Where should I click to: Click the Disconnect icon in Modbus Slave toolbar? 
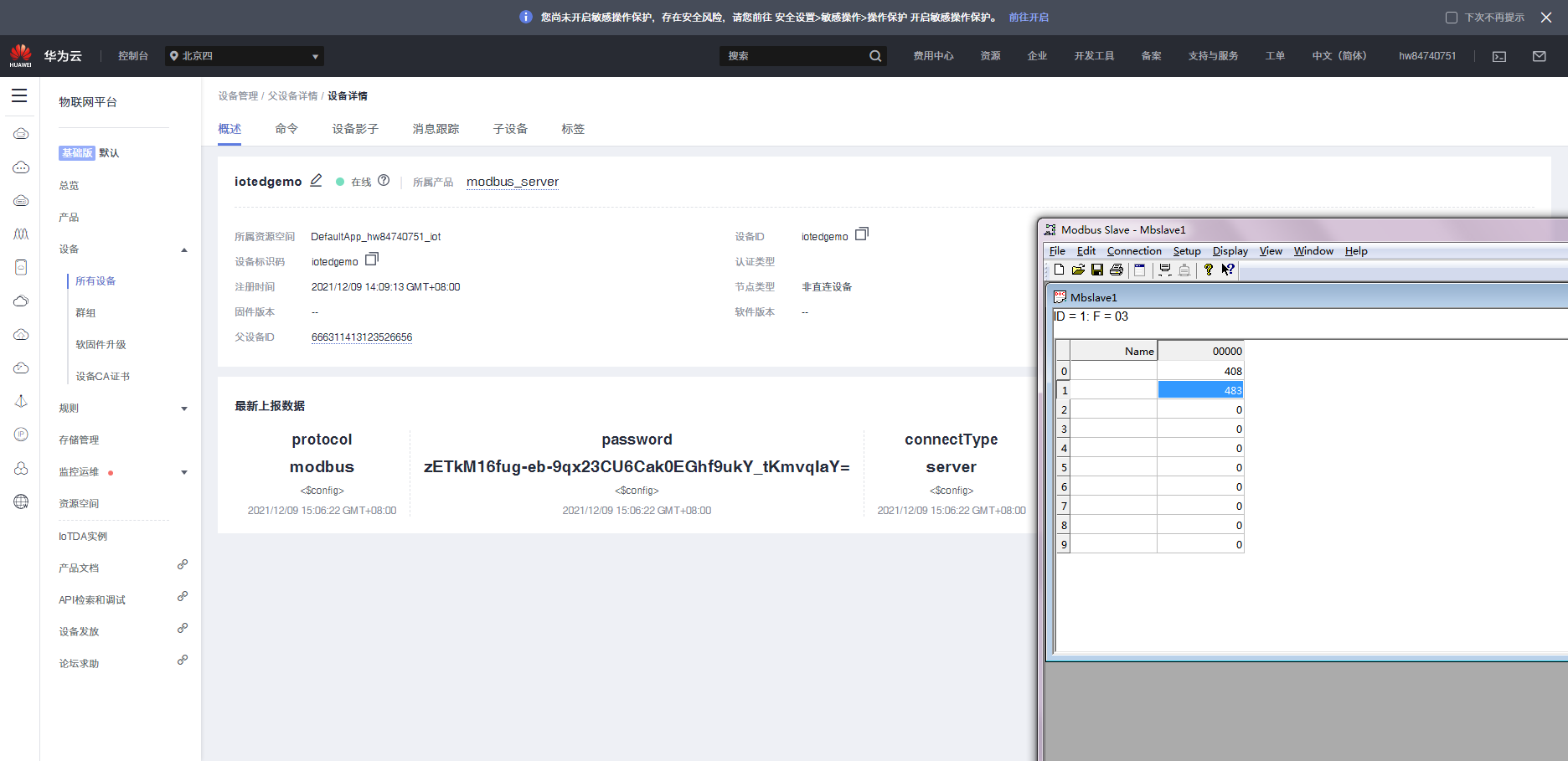[x=1184, y=270]
